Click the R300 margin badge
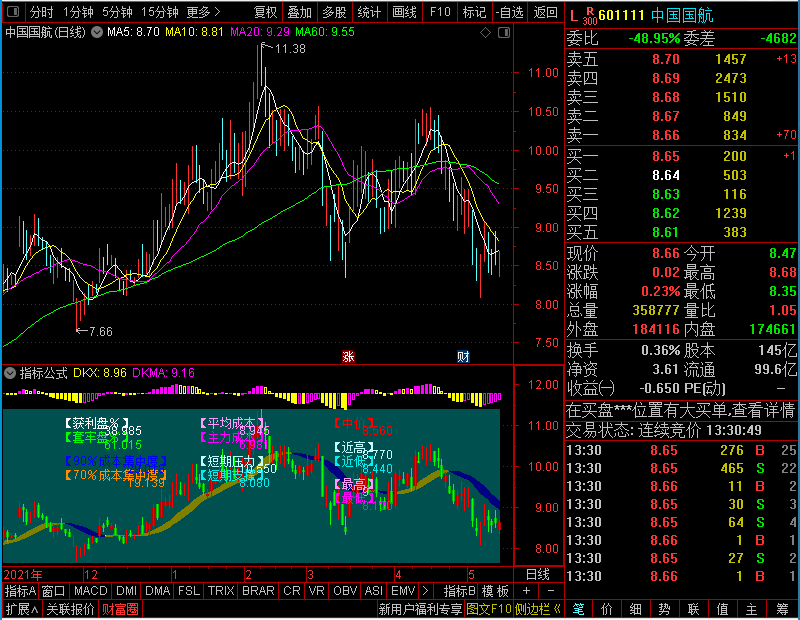 coord(590,16)
